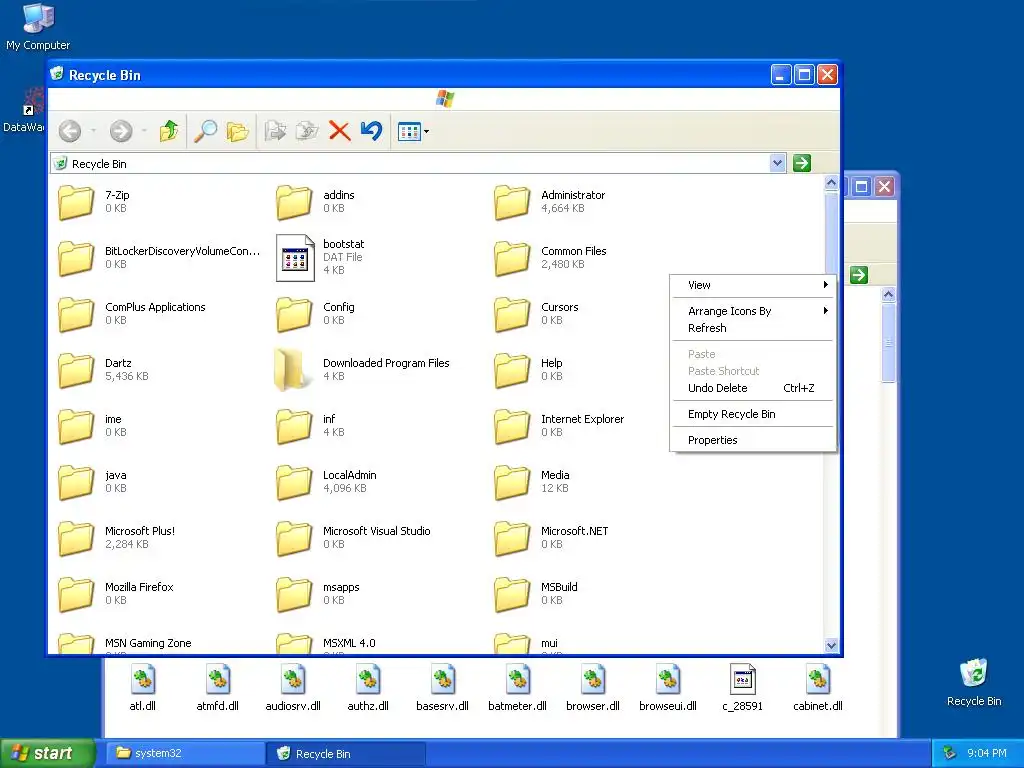Select the addins folder
The height and width of the screenshot is (768, 1024).
pos(294,202)
